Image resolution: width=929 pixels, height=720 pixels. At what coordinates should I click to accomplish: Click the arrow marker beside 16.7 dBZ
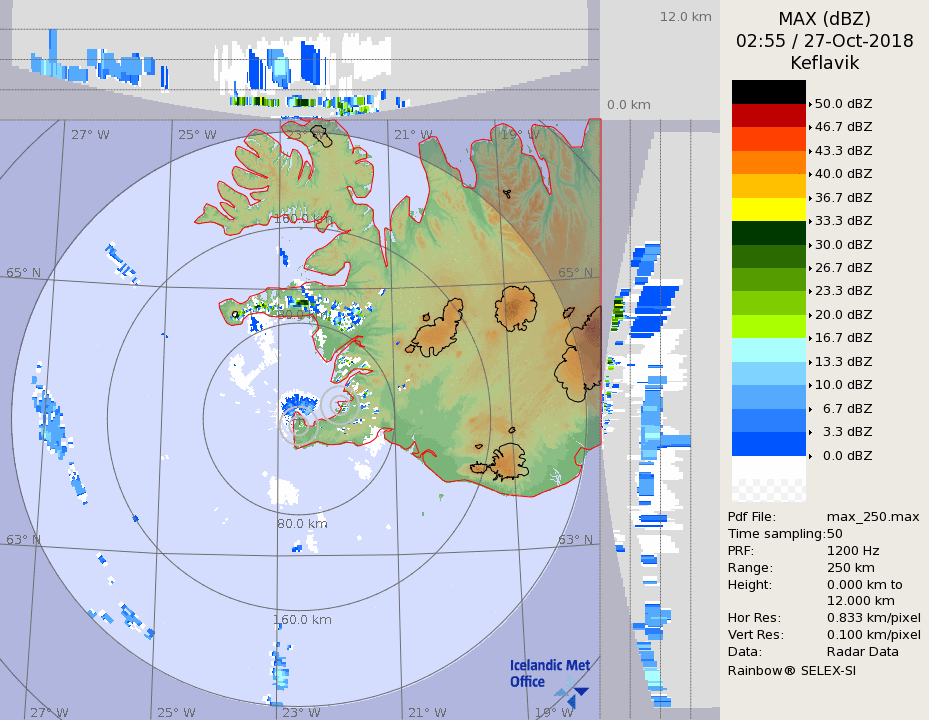click(810, 338)
